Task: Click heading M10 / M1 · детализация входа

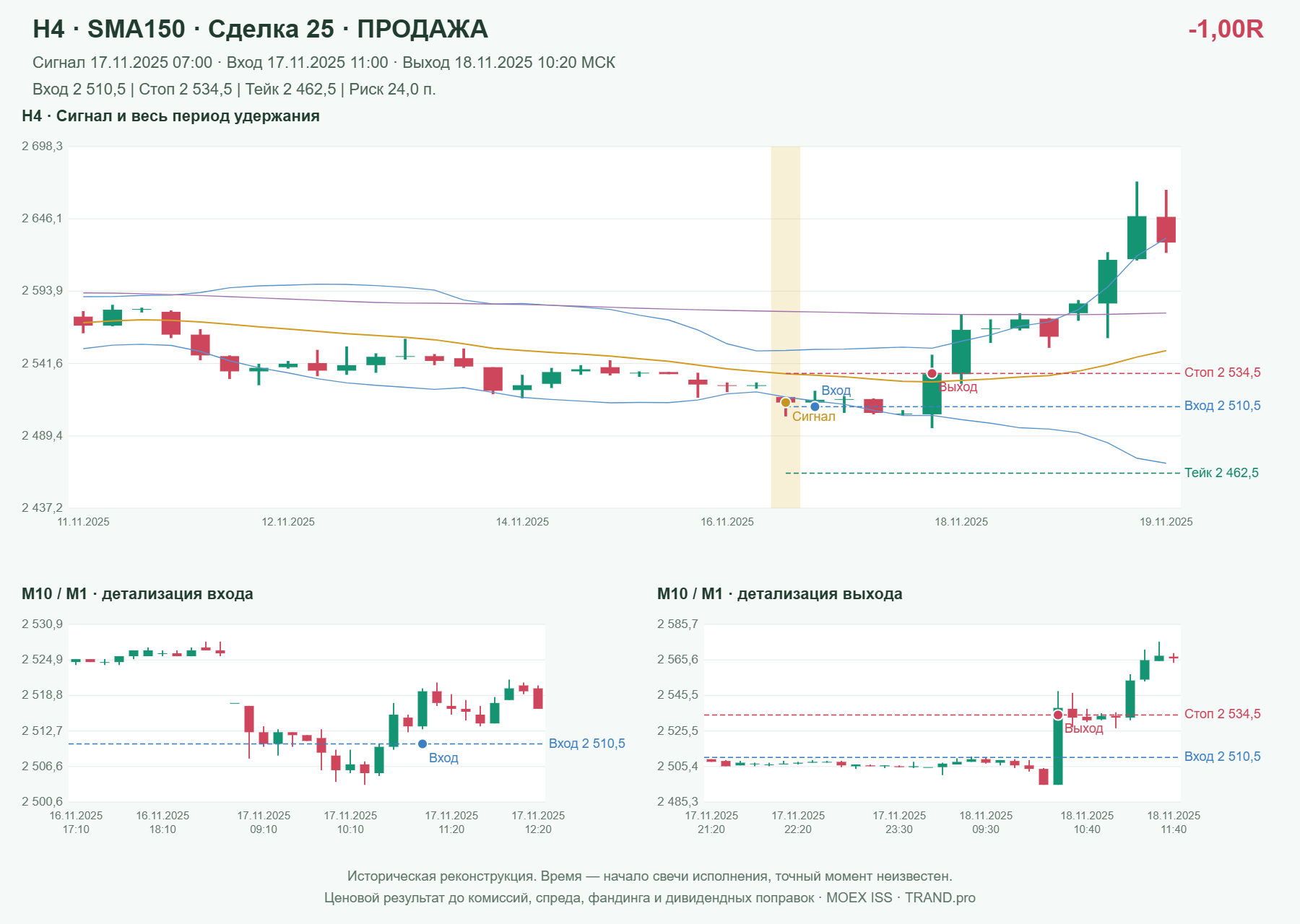Action: [x=137, y=594]
